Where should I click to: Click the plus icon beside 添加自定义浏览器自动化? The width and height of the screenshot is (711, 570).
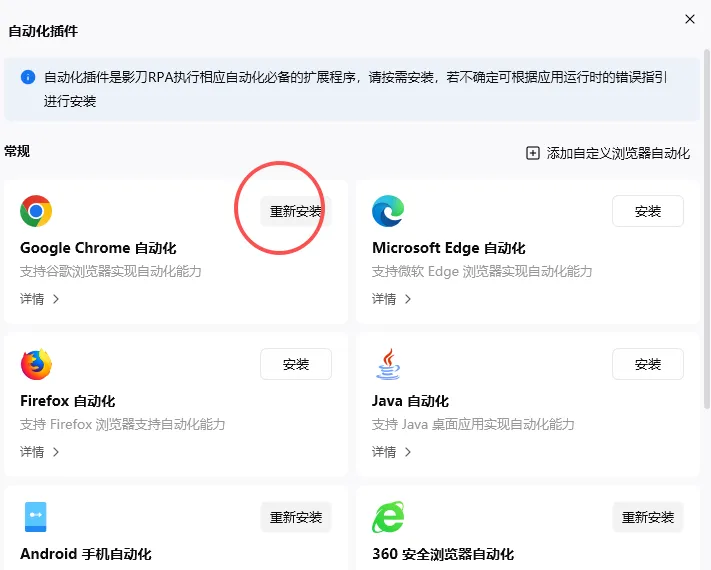click(x=533, y=153)
